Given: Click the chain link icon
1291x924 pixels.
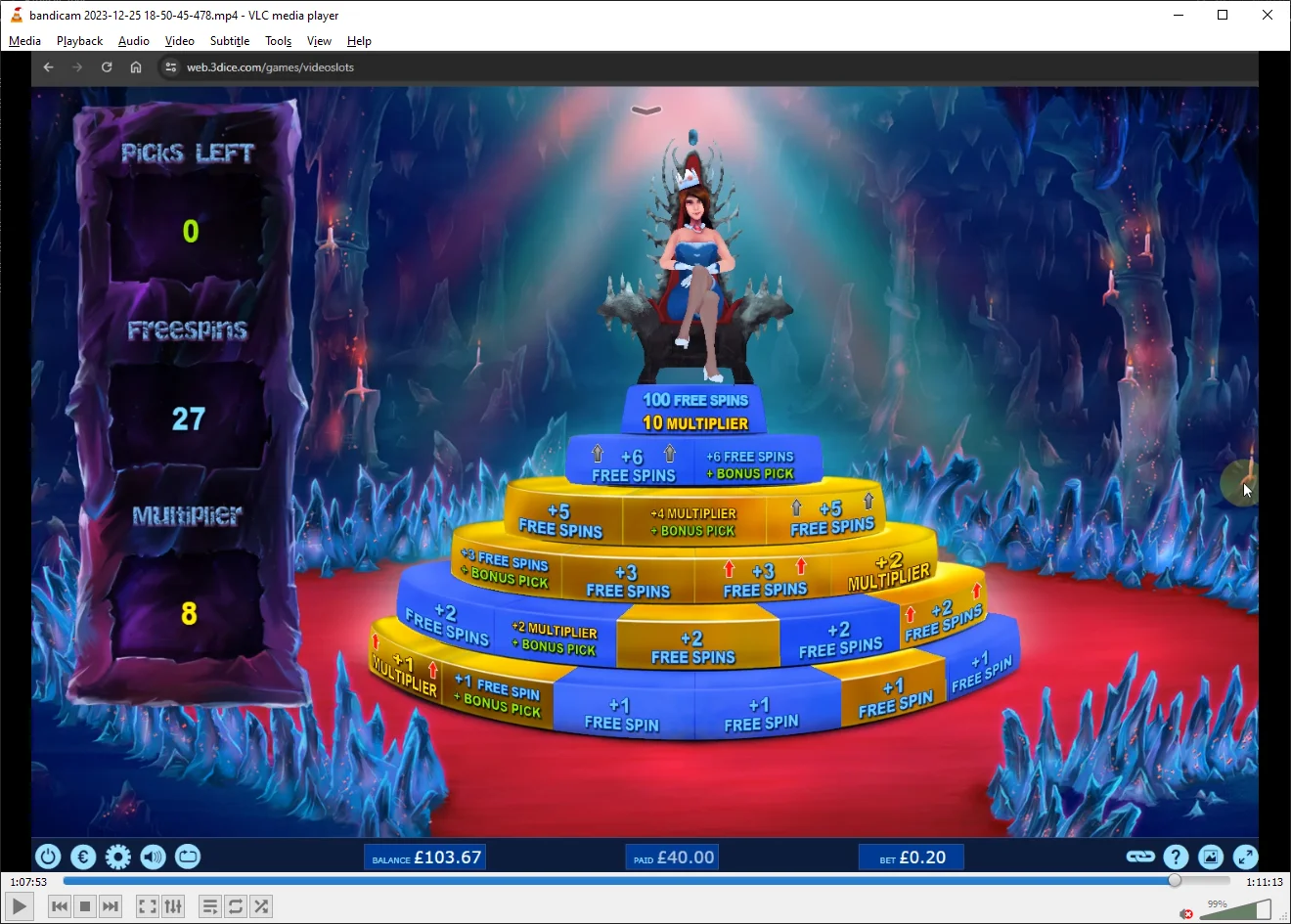Looking at the screenshot, I should [1140, 857].
